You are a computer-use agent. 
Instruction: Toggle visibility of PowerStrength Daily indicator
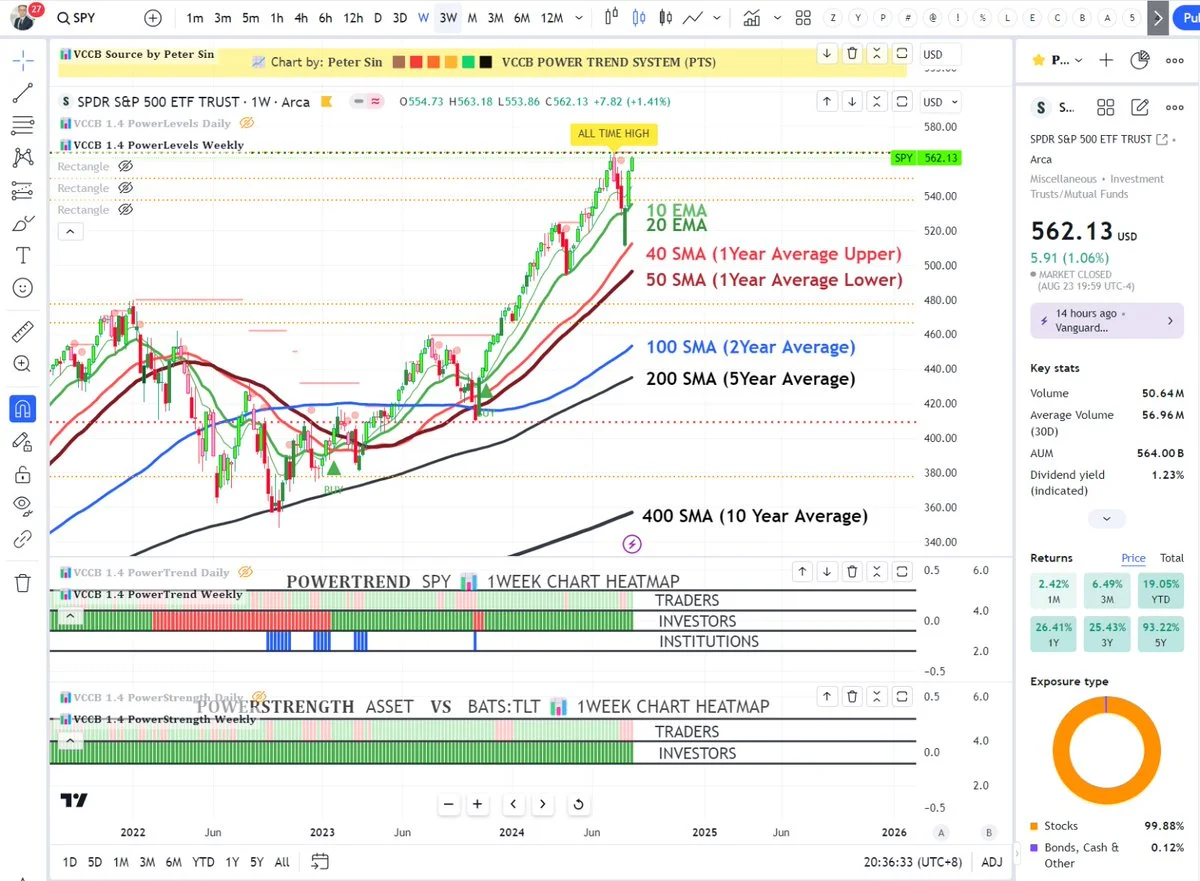coord(258,697)
